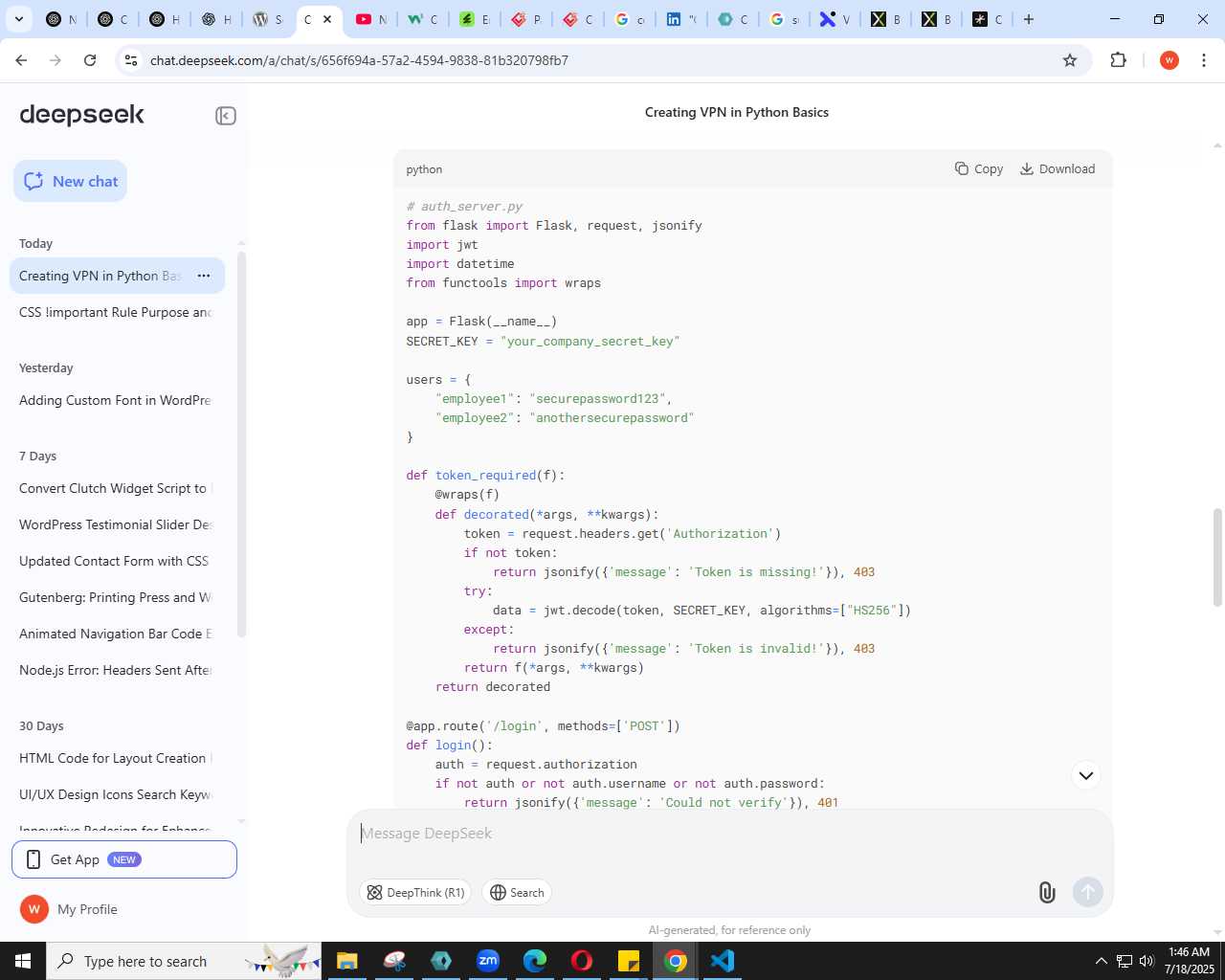Select Creating VPN in Python Basics chat
This screenshot has width=1225, height=980.
100,276
